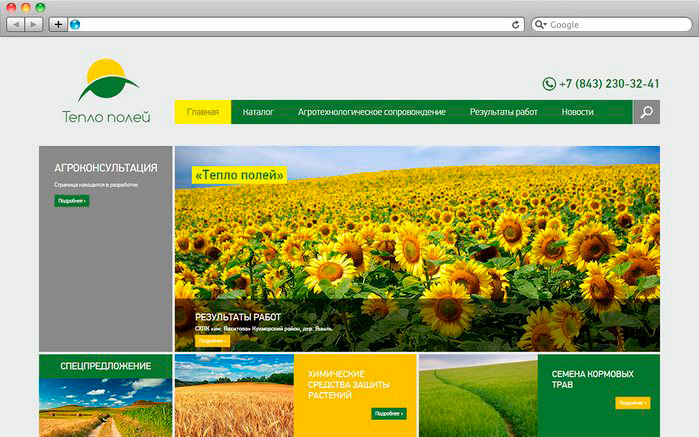The image size is (699, 437).
Task: Close the browser window with the red button
Action: click(12, 7)
